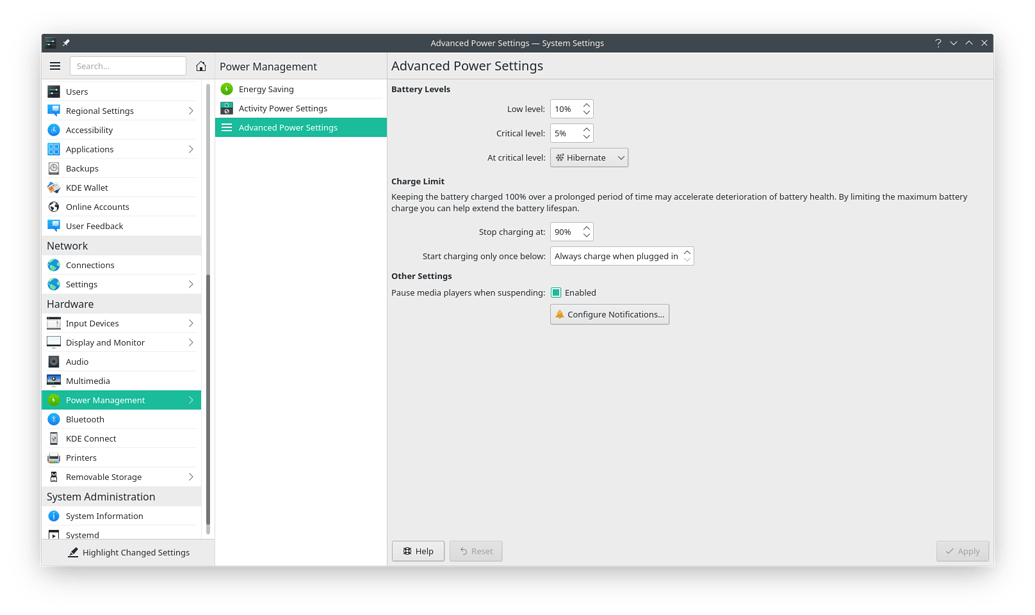The image size is (1035, 615).
Task: Open Bluetooth settings entry
Action: pyautogui.click(x=121, y=419)
